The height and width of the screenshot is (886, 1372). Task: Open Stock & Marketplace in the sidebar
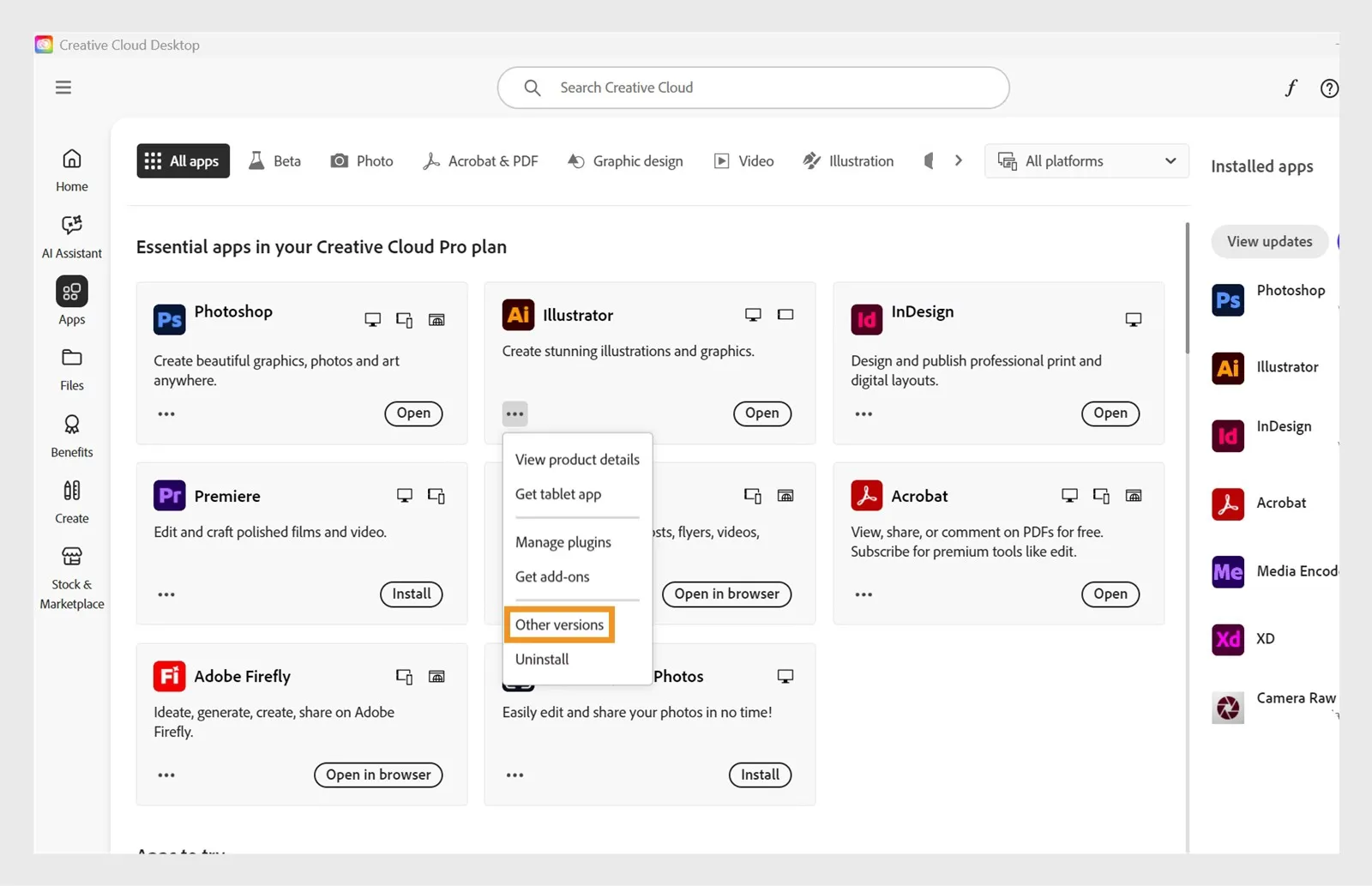coord(72,578)
